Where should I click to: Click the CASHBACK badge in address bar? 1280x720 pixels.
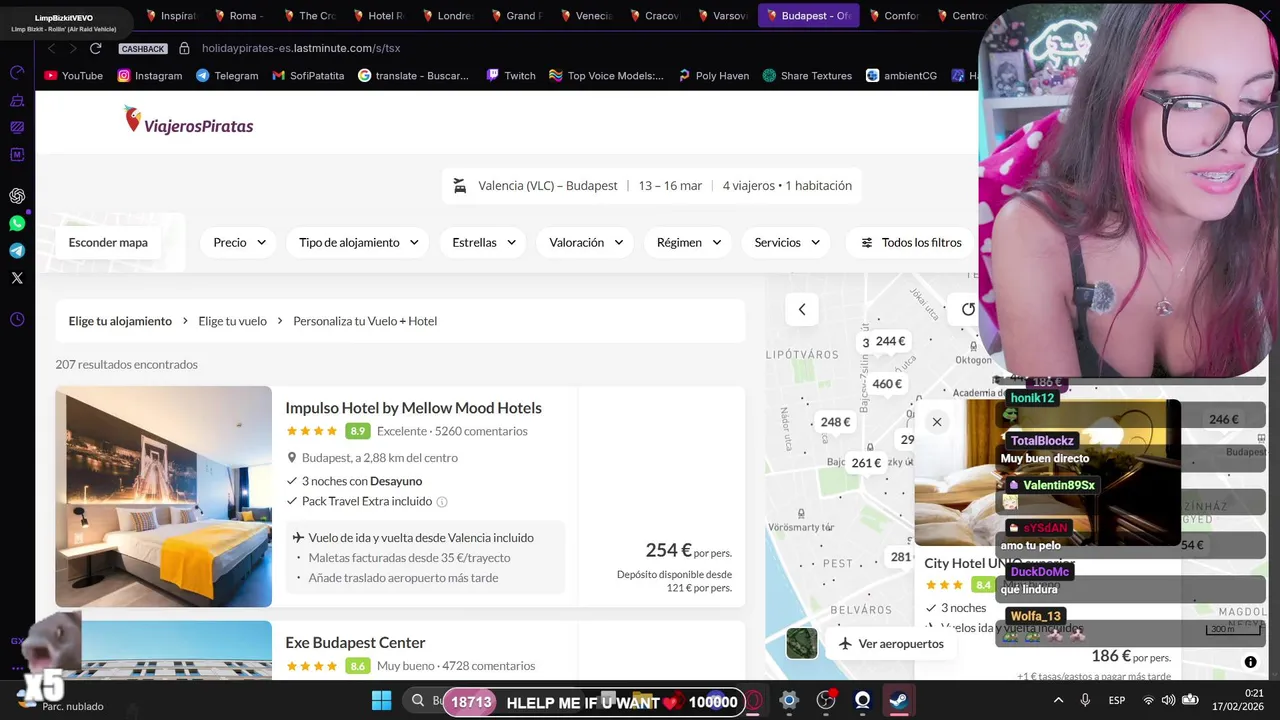coord(143,48)
